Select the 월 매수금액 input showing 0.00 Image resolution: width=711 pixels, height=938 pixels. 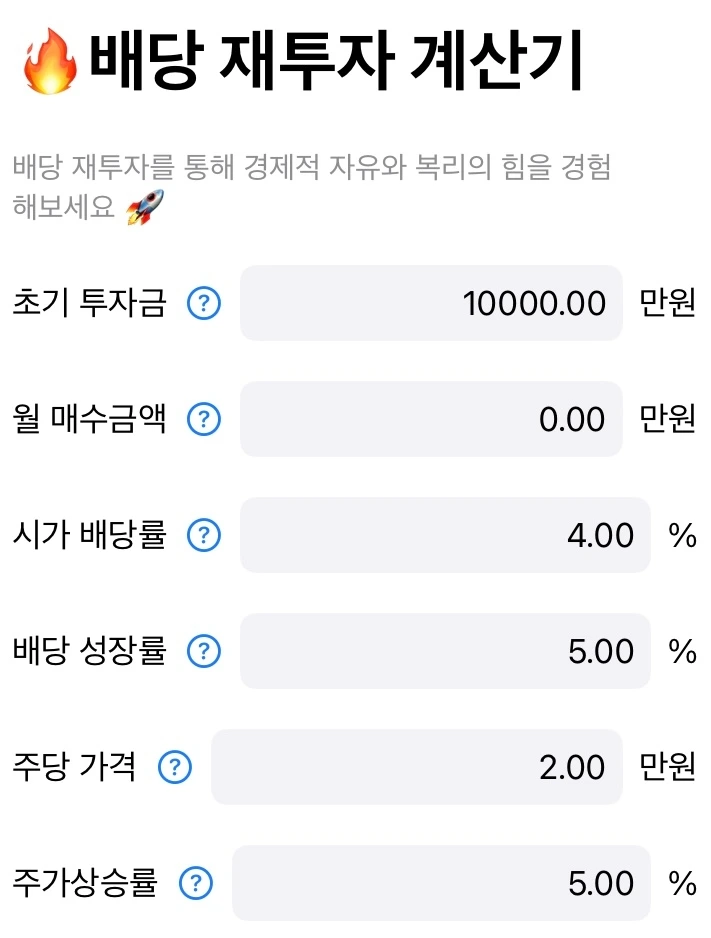pos(431,419)
